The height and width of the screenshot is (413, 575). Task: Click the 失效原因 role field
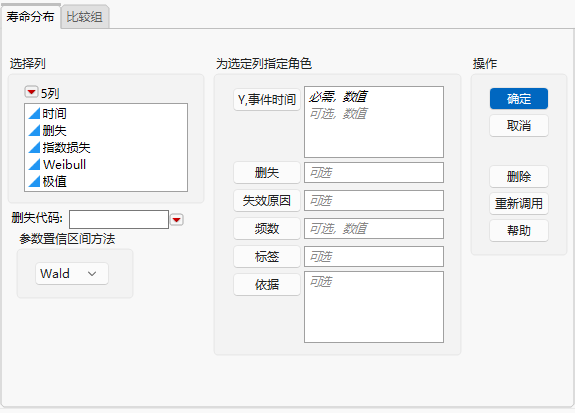[374, 201]
